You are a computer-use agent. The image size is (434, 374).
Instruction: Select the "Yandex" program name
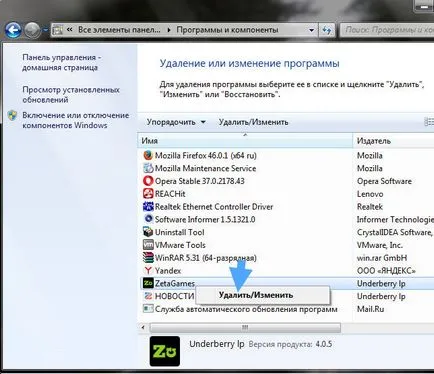click(x=168, y=270)
